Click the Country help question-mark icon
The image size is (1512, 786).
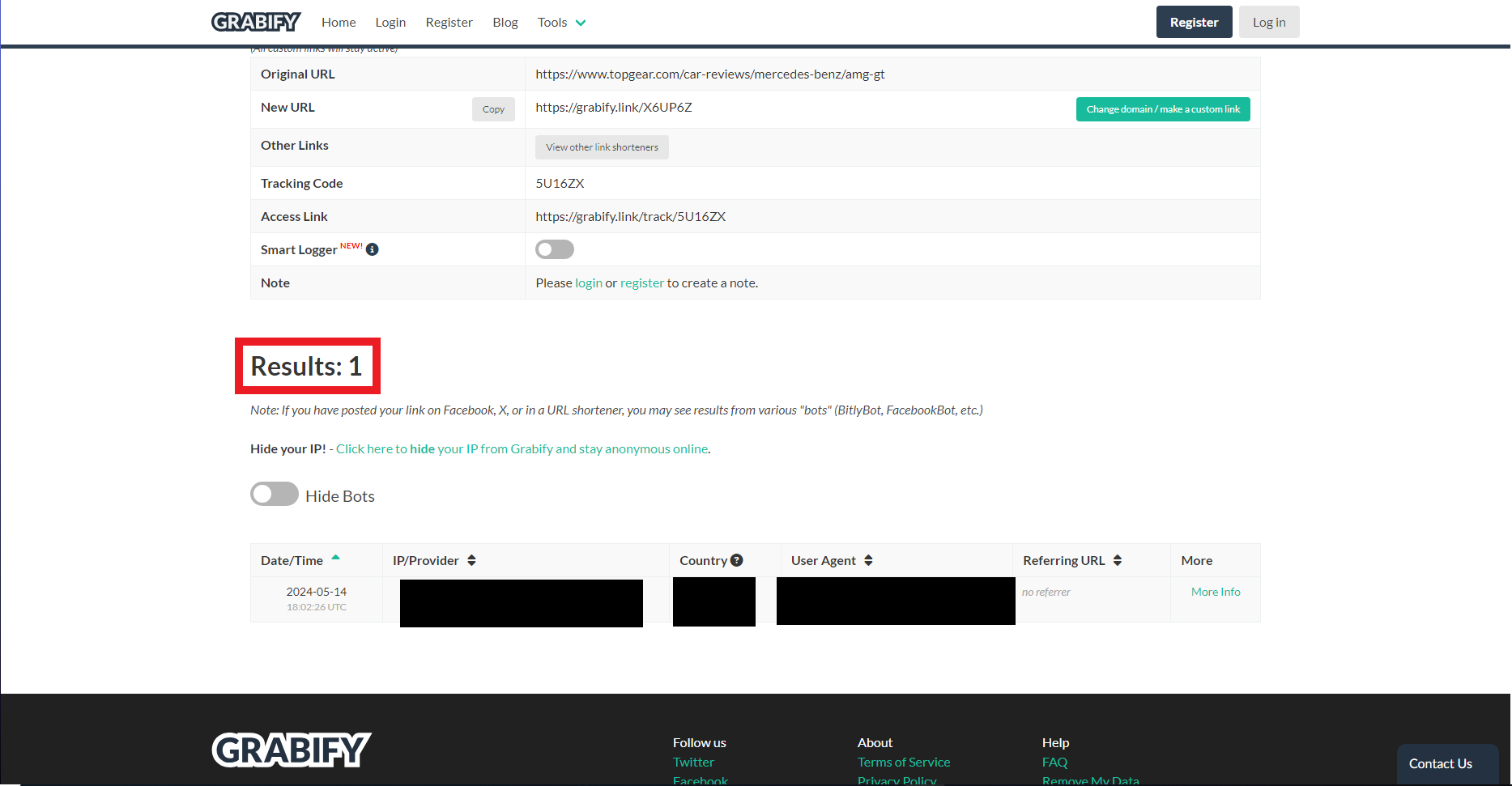pyautogui.click(x=737, y=560)
